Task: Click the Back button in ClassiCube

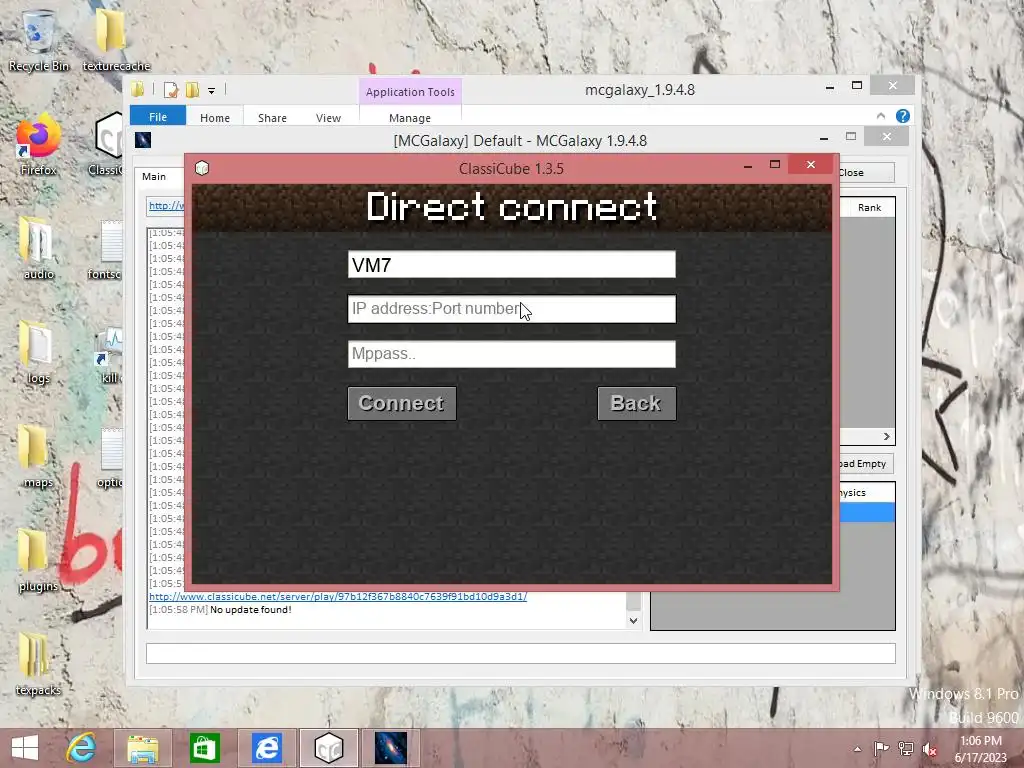Action: click(637, 404)
